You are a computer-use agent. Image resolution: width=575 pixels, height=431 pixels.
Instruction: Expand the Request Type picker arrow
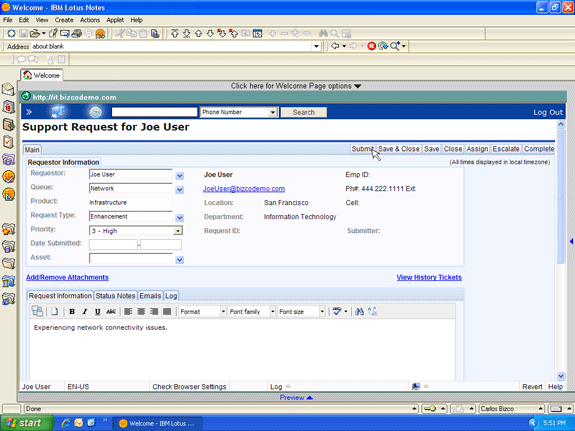coord(179,218)
